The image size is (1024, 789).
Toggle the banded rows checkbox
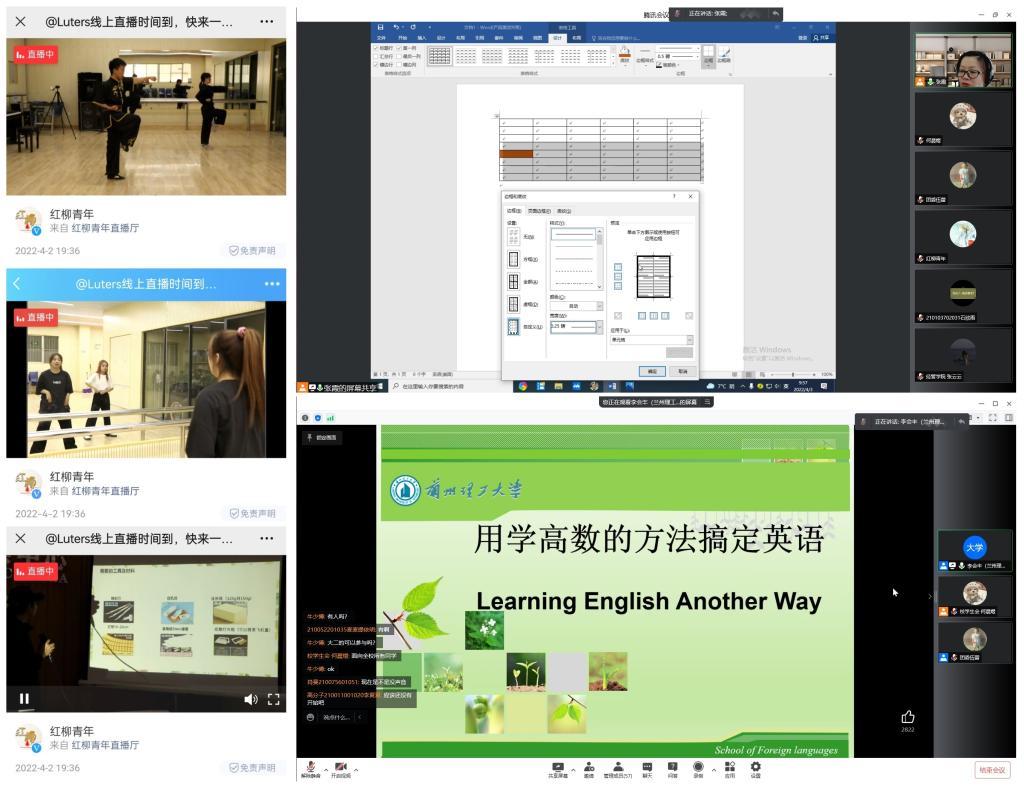[376, 64]
